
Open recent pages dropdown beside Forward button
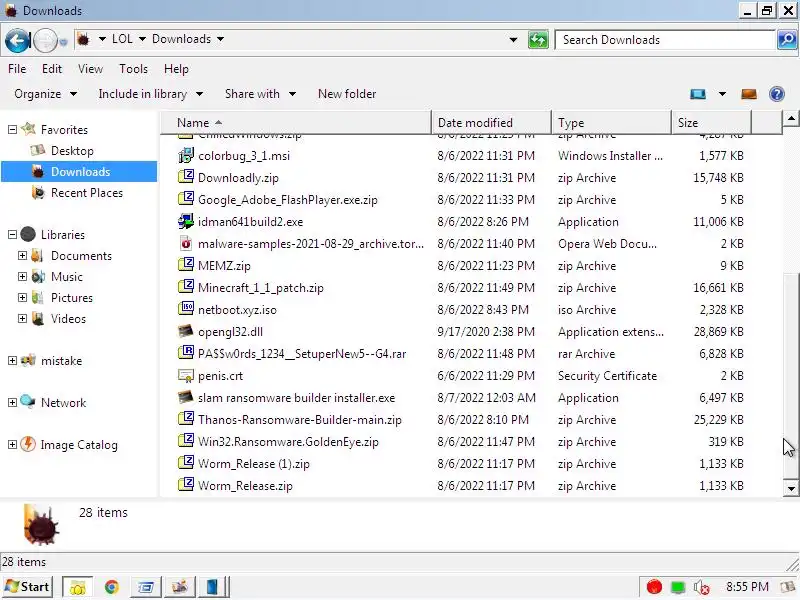[x=63, y=42]
